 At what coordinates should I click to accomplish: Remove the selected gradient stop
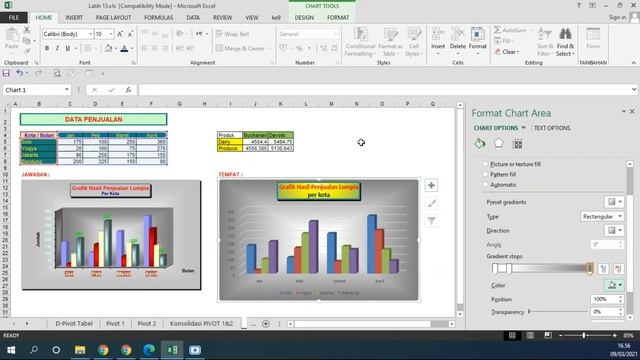pos(618,269)
